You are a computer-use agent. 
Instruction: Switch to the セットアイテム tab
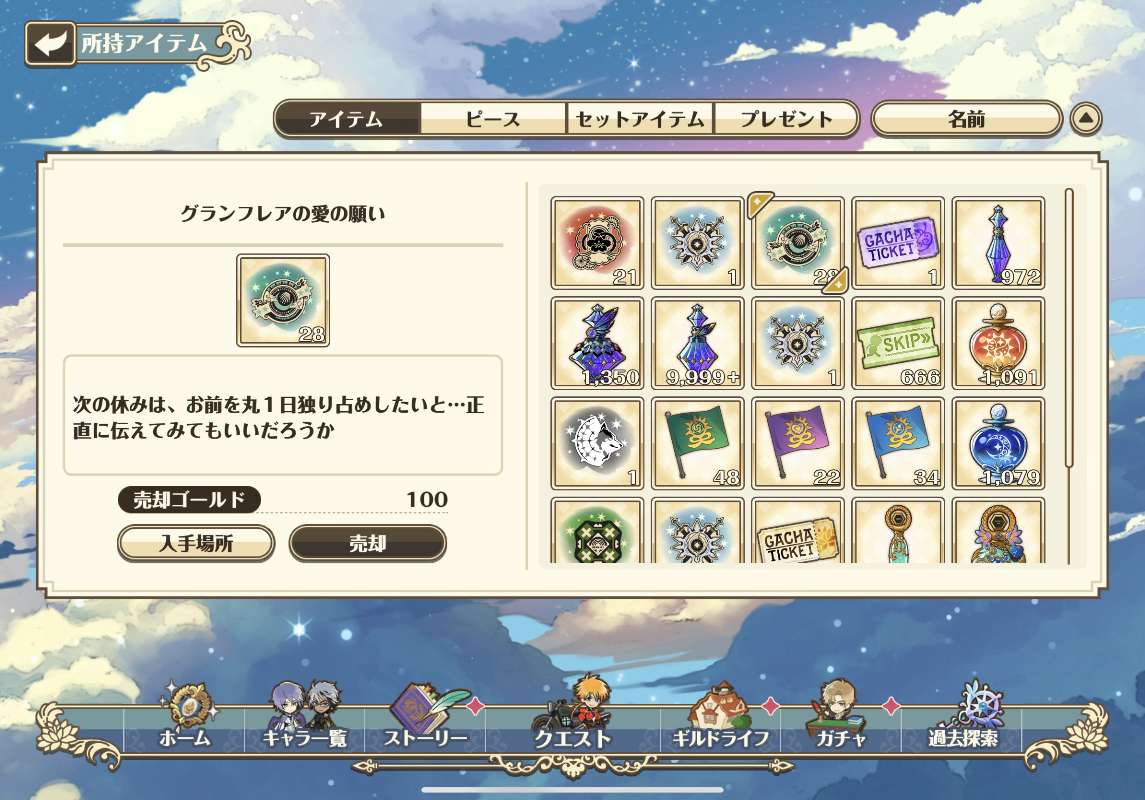point(640,118)
